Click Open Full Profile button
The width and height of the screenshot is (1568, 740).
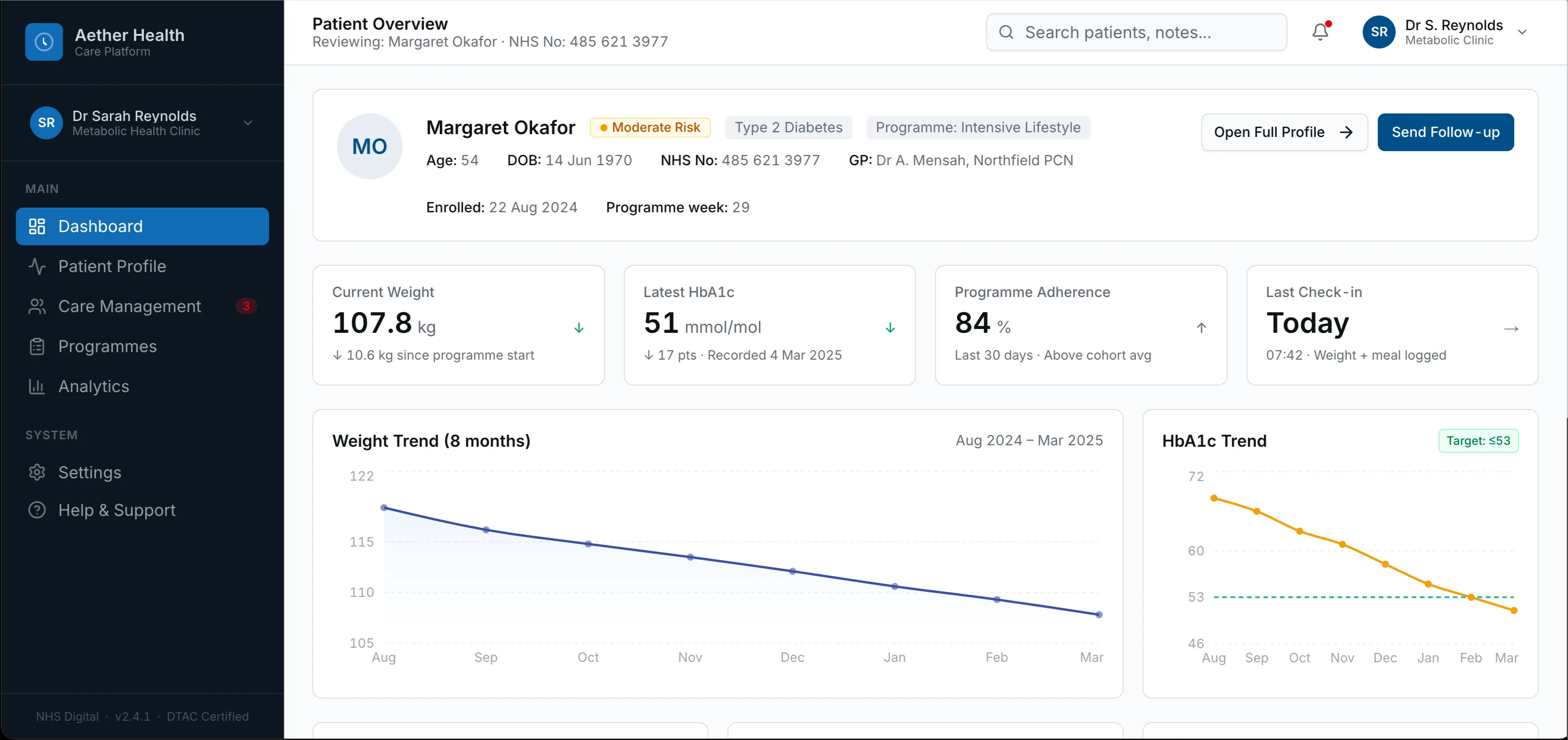tap(1284, 132)
